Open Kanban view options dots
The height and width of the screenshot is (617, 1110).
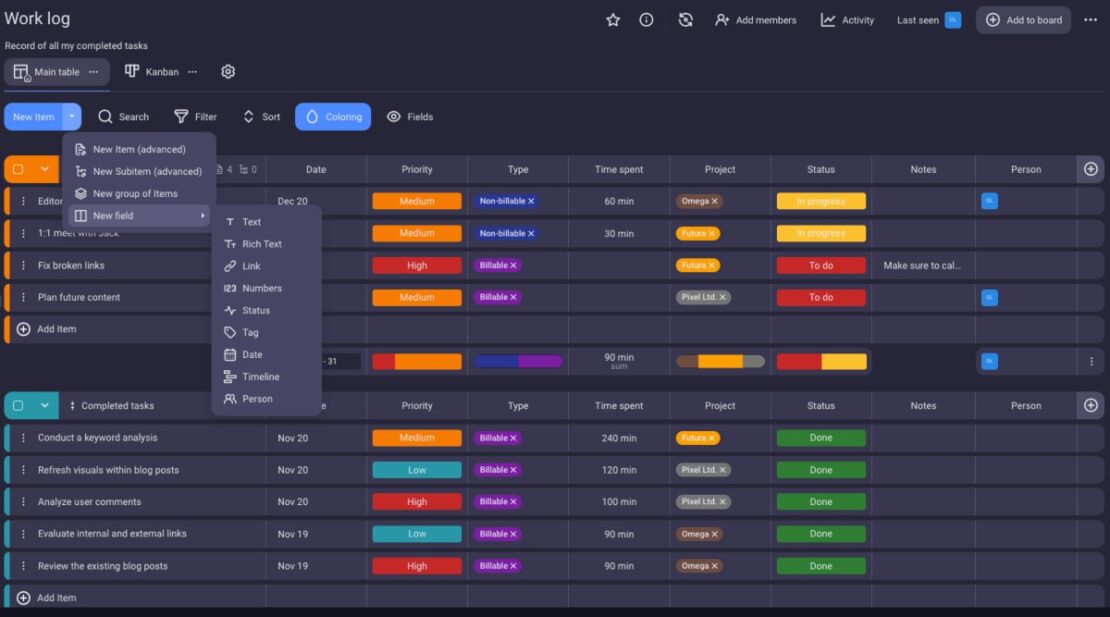click(193, 71)
